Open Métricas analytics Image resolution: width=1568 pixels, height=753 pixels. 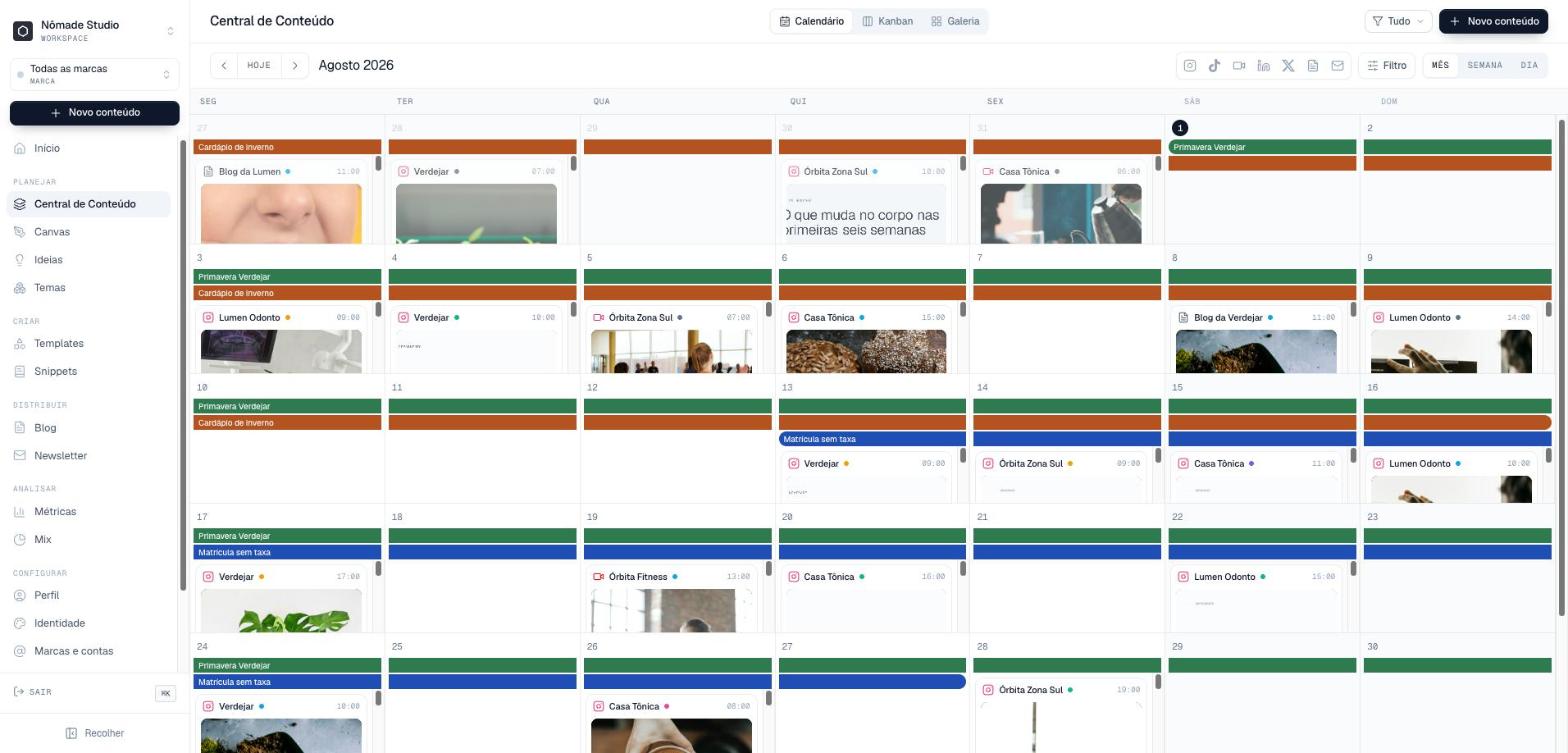pos(90,512)
